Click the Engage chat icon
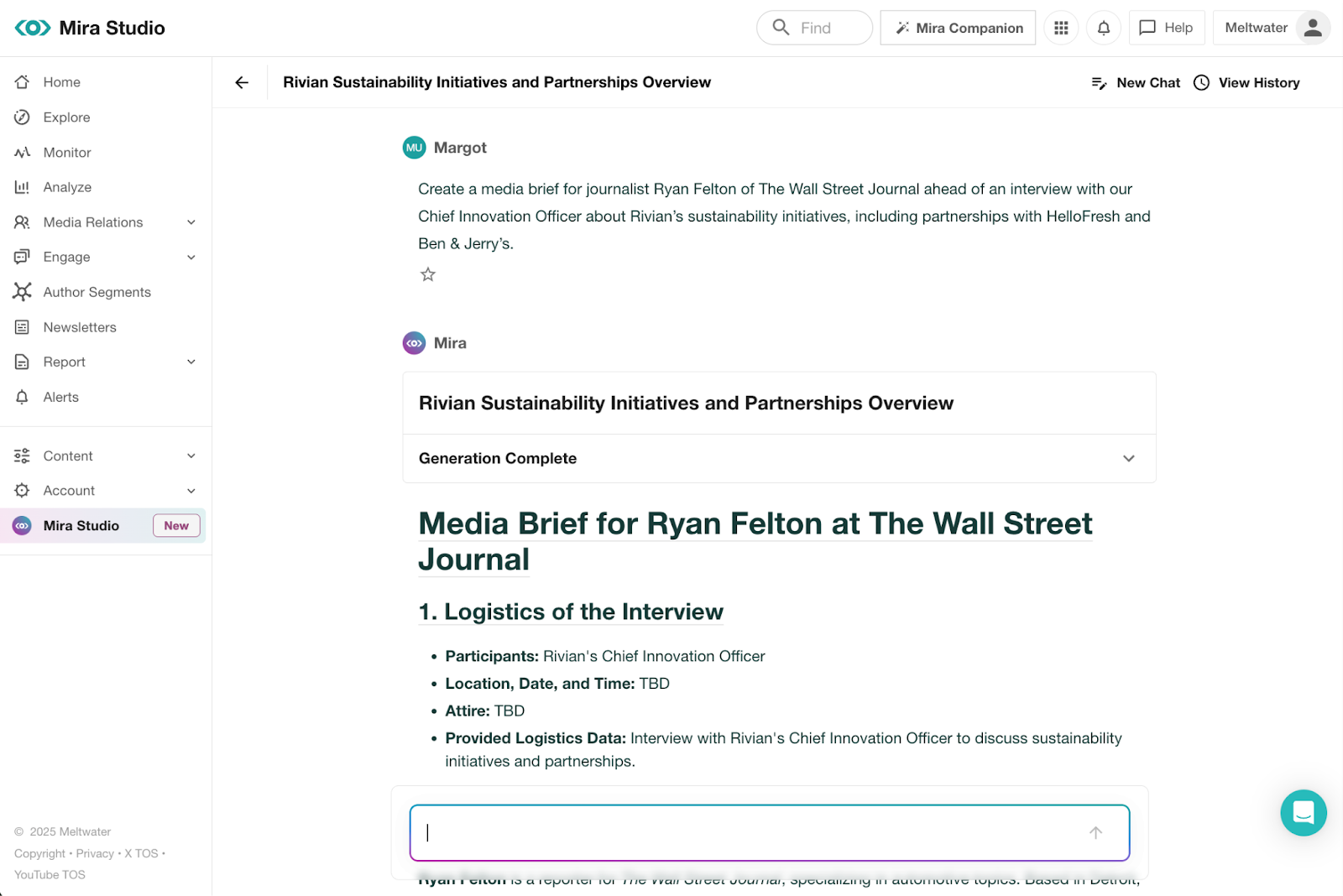 (x=23, y=257)
